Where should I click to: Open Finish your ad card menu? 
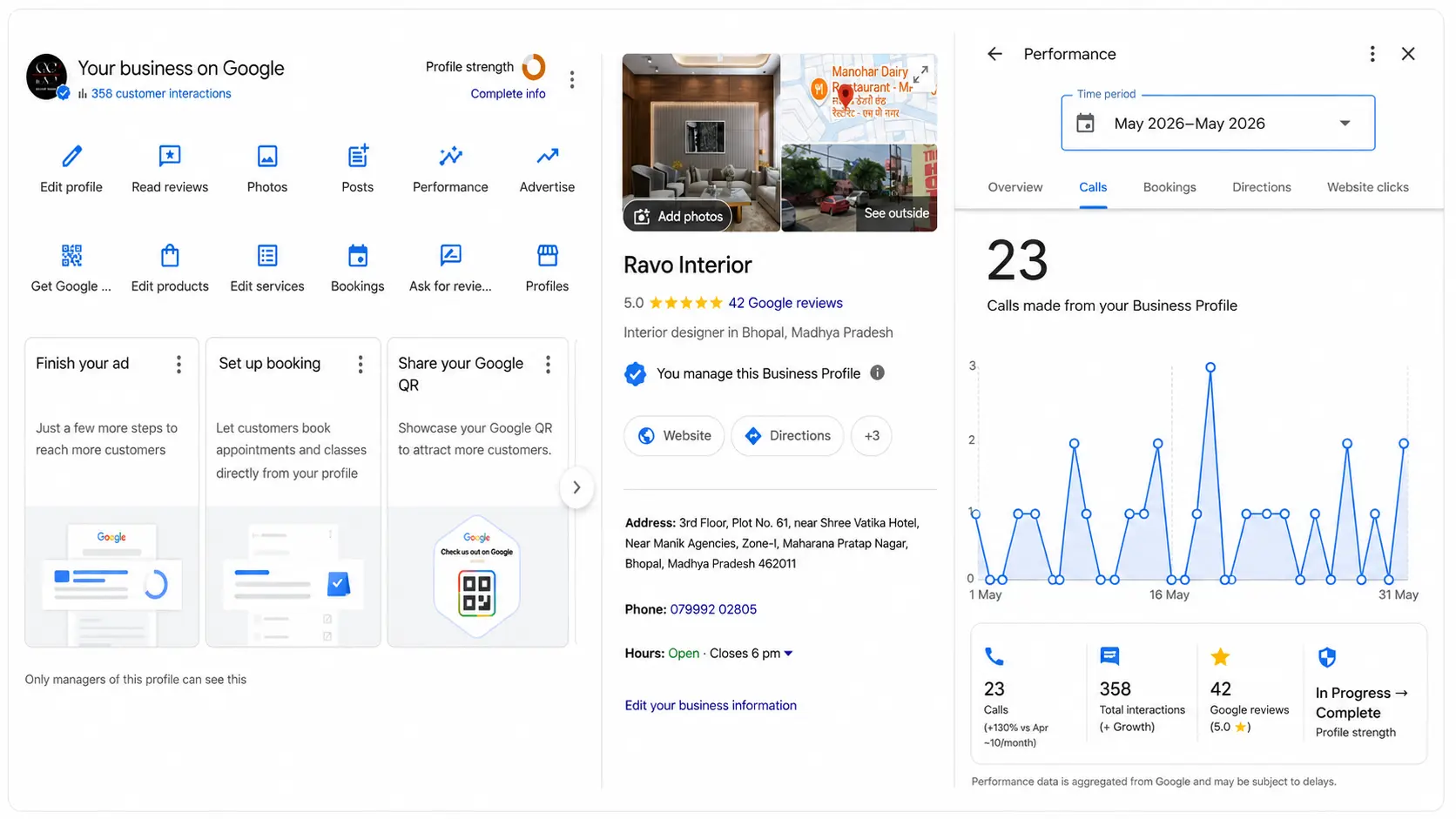[179, 365]
